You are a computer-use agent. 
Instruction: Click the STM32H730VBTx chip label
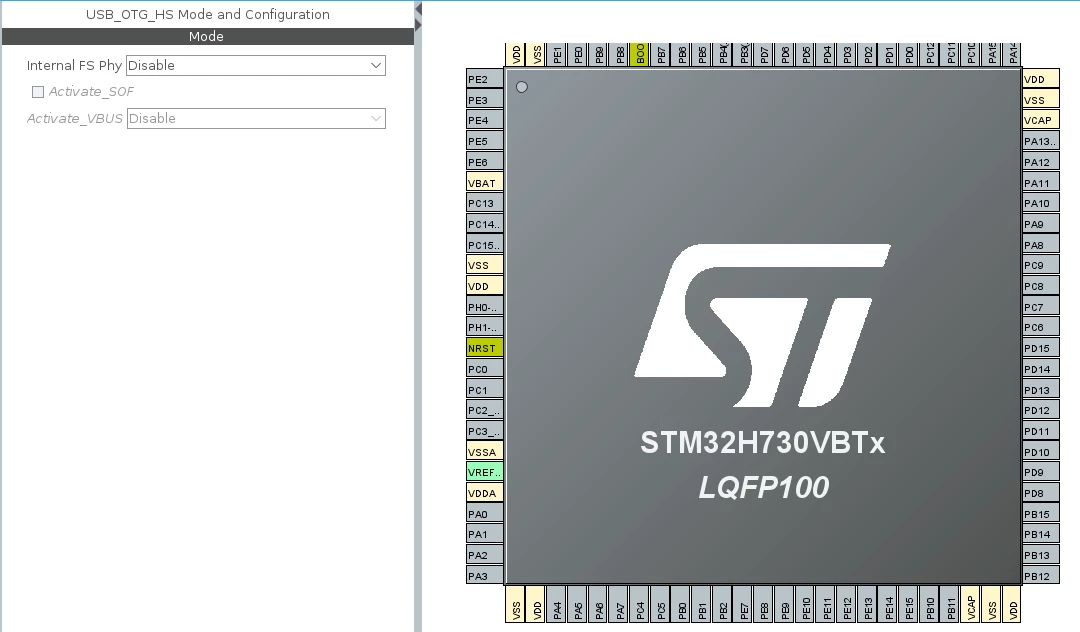(x=762, y=442)
